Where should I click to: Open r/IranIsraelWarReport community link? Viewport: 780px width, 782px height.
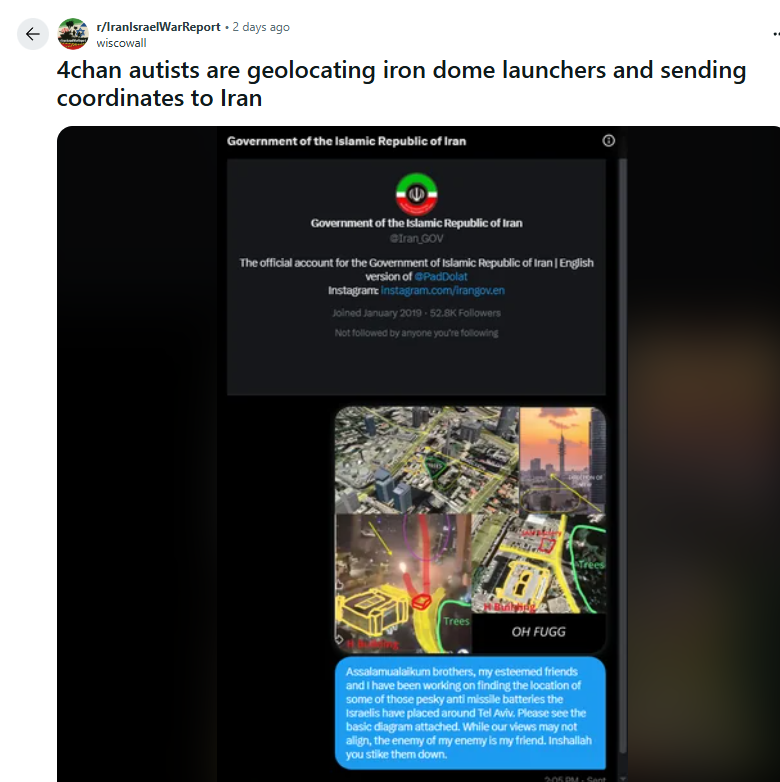pos(158,27)
